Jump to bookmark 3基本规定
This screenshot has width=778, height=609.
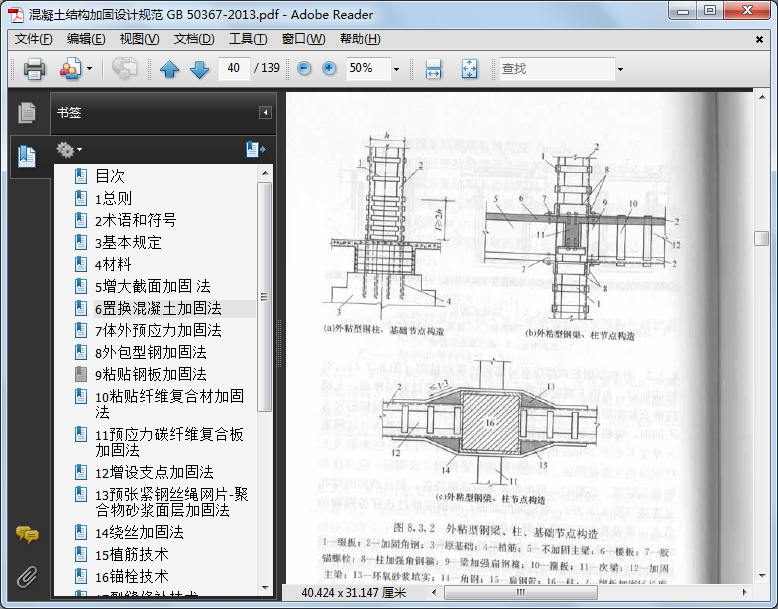click(x=128, y=242)
